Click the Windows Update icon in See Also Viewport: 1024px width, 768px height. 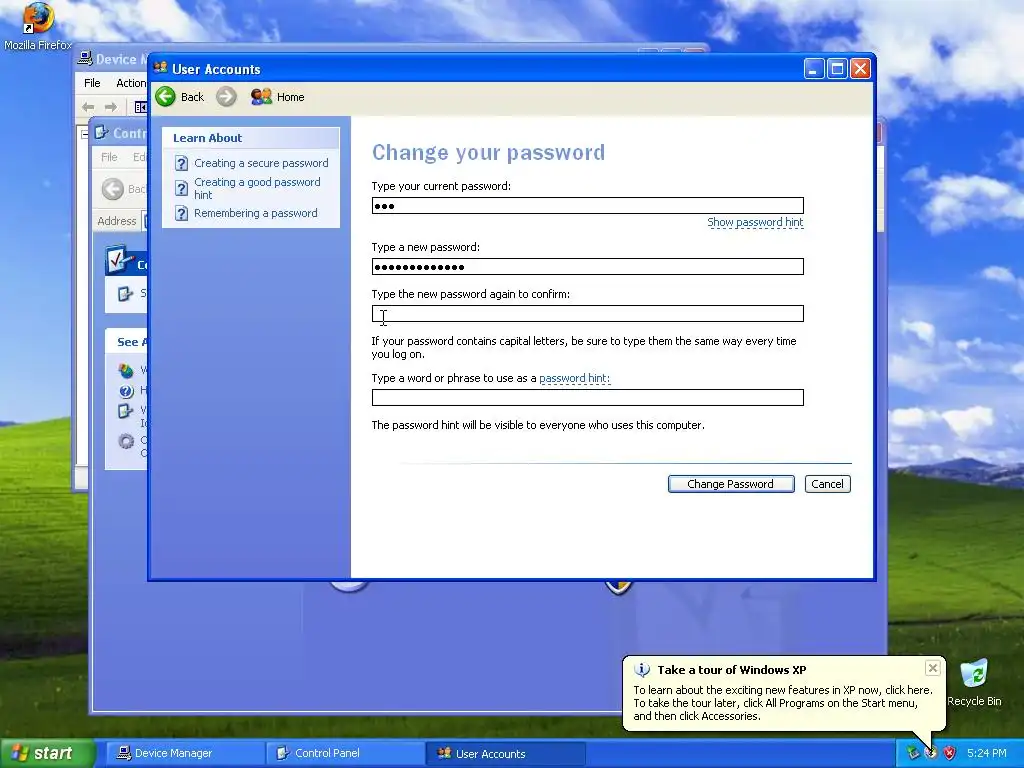126,371
